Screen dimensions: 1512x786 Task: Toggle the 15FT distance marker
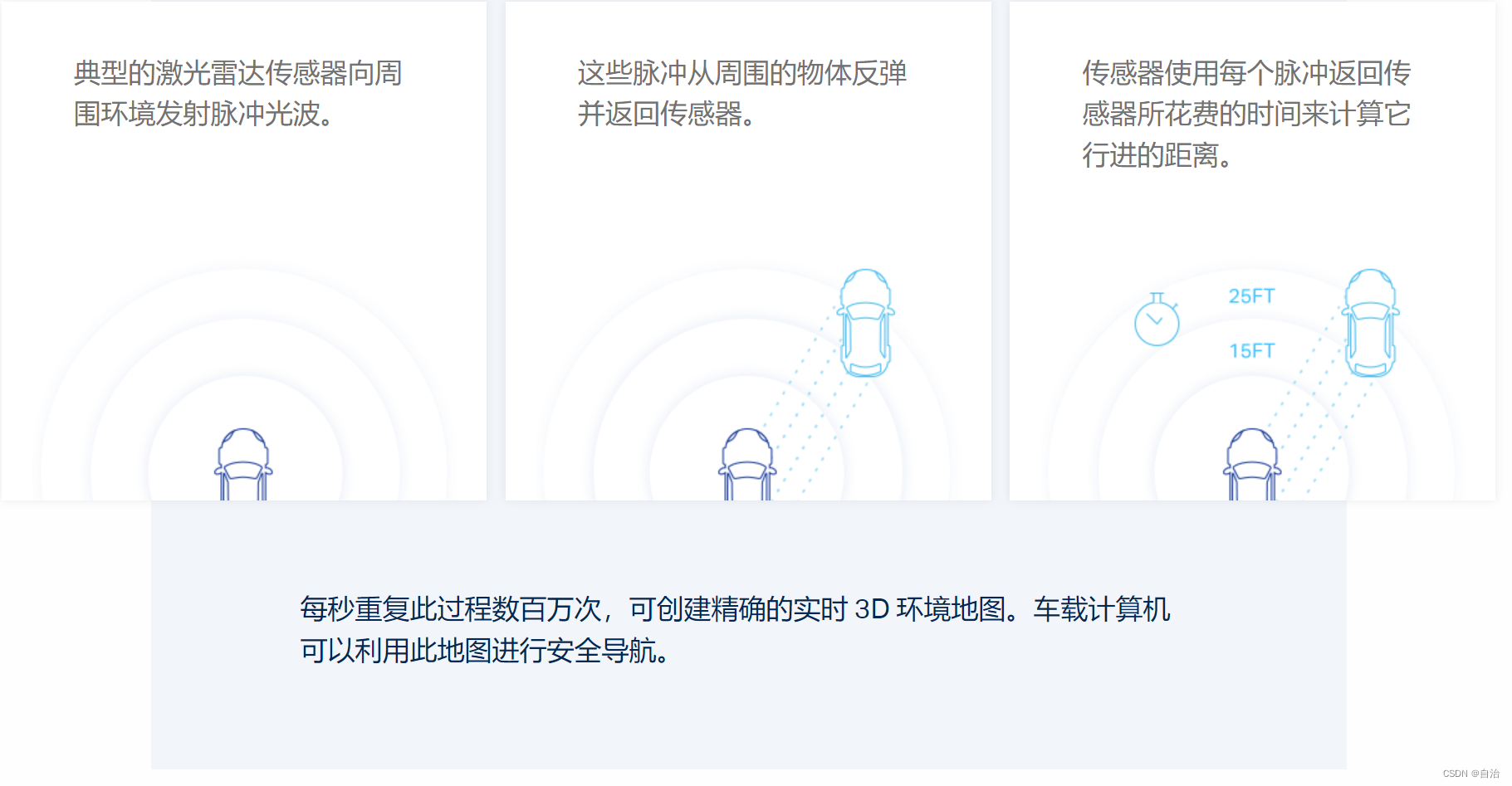[1250, 350]
